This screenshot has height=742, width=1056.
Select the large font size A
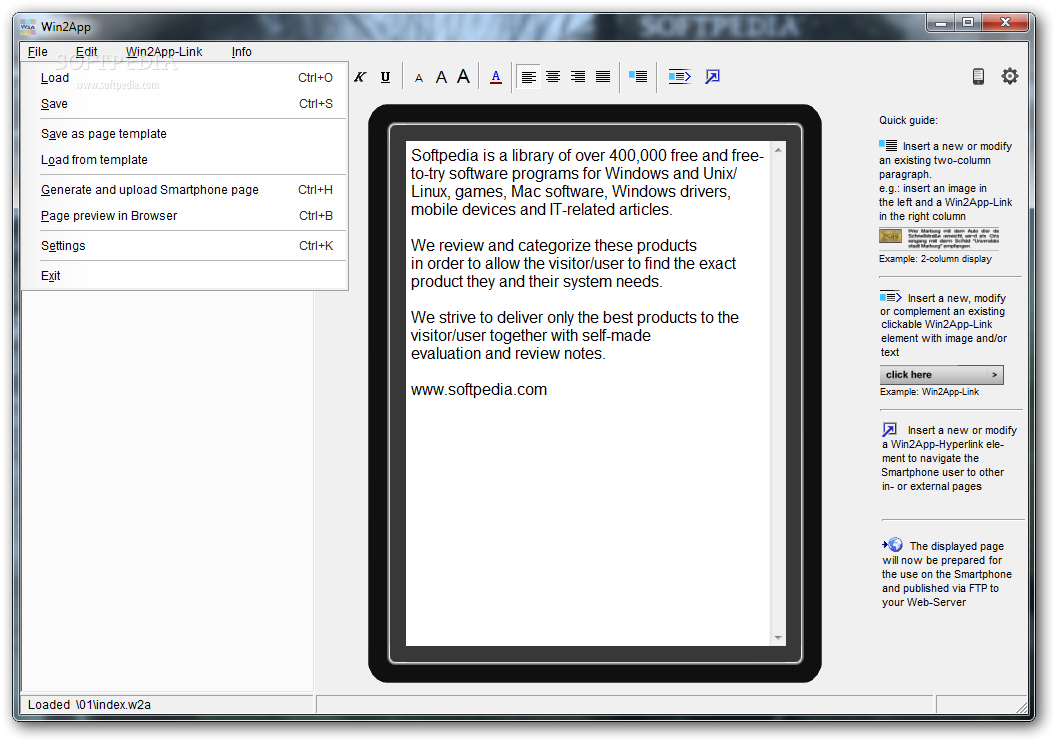(x=463, y=77)
